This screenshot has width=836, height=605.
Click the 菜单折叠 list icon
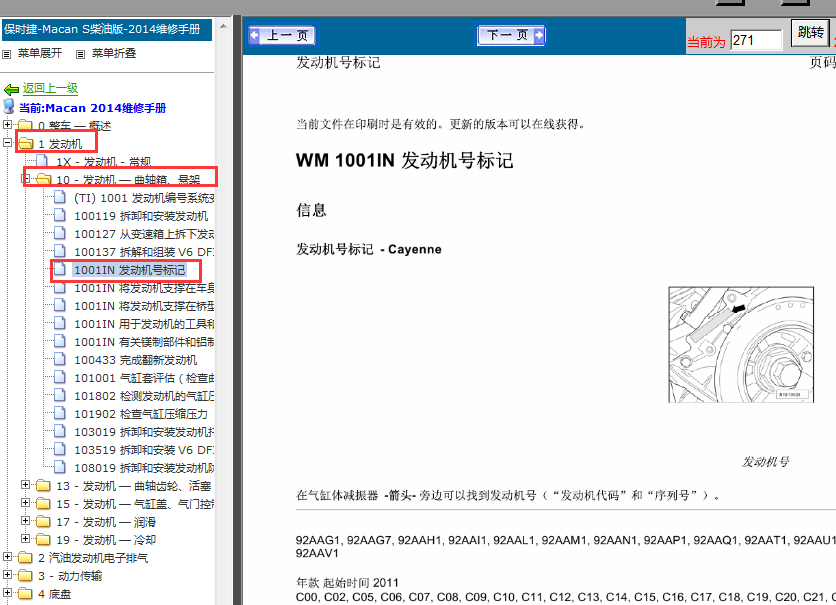coord(81,54)
